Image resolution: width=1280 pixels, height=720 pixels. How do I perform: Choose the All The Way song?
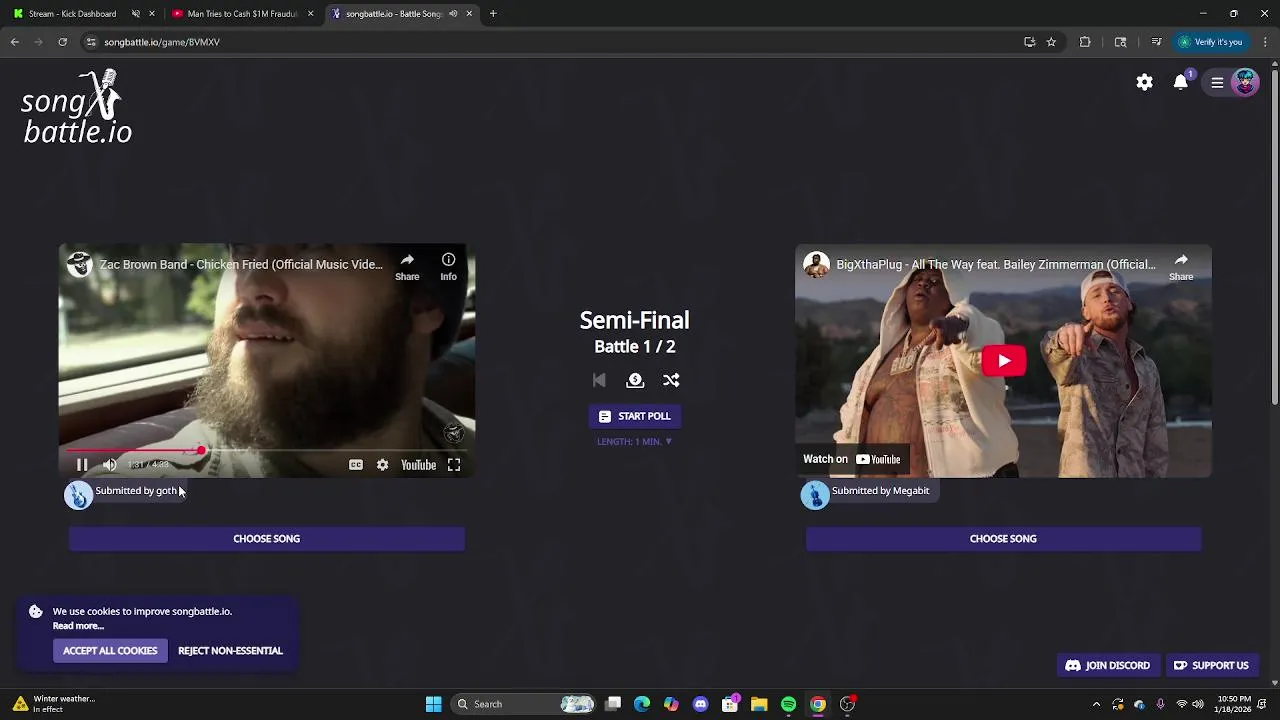click(1003, 539)
